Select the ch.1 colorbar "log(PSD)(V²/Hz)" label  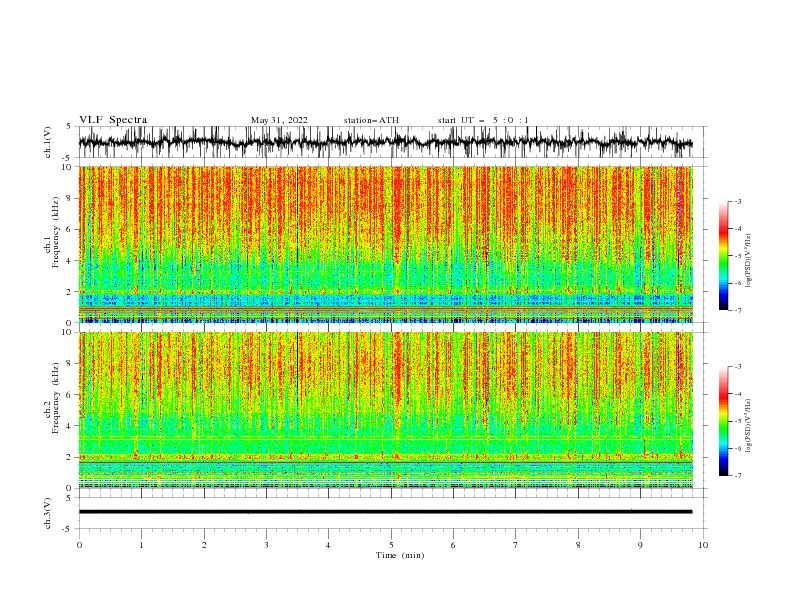coord(748,261)
